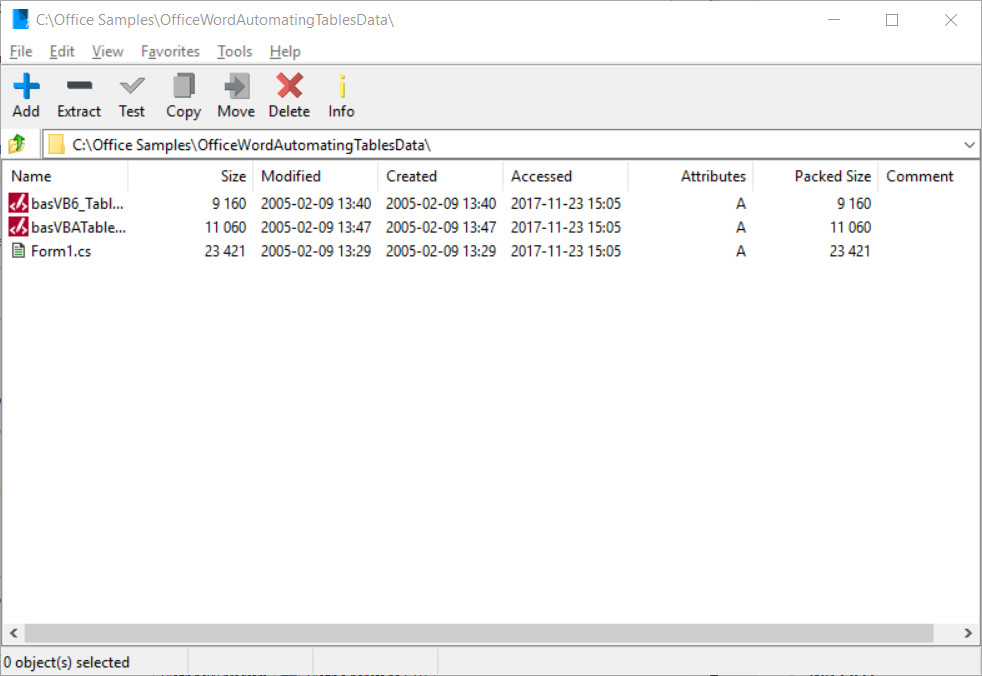Click the Move arrow icon

pos(236,86)
